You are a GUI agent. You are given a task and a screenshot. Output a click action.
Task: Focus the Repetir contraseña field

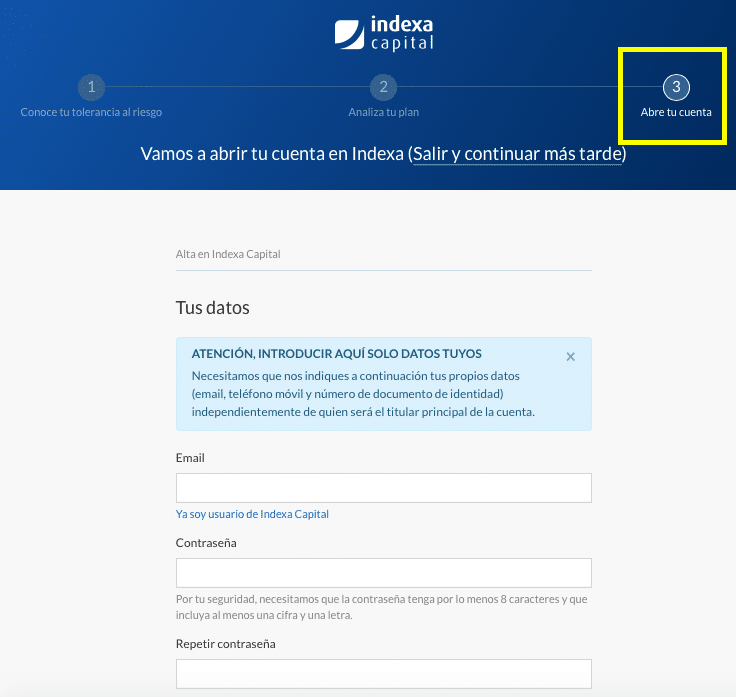pyautogui.click(x=383, y=674)
